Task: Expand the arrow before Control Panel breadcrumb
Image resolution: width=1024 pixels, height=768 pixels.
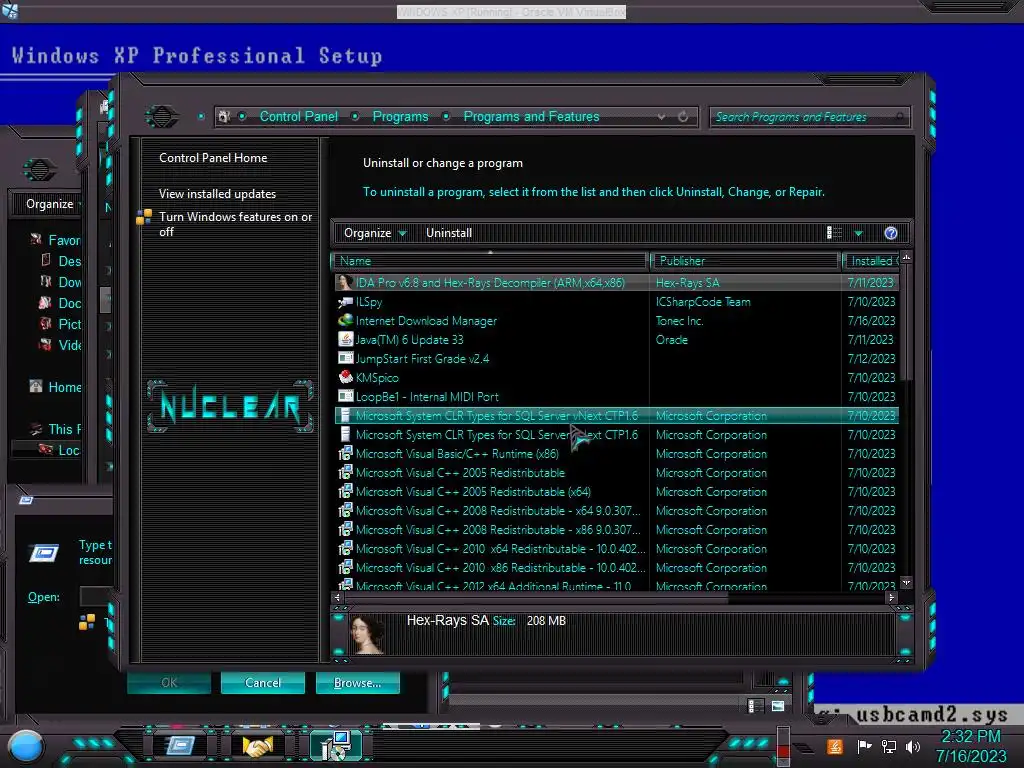Action: tap(242, 116)
